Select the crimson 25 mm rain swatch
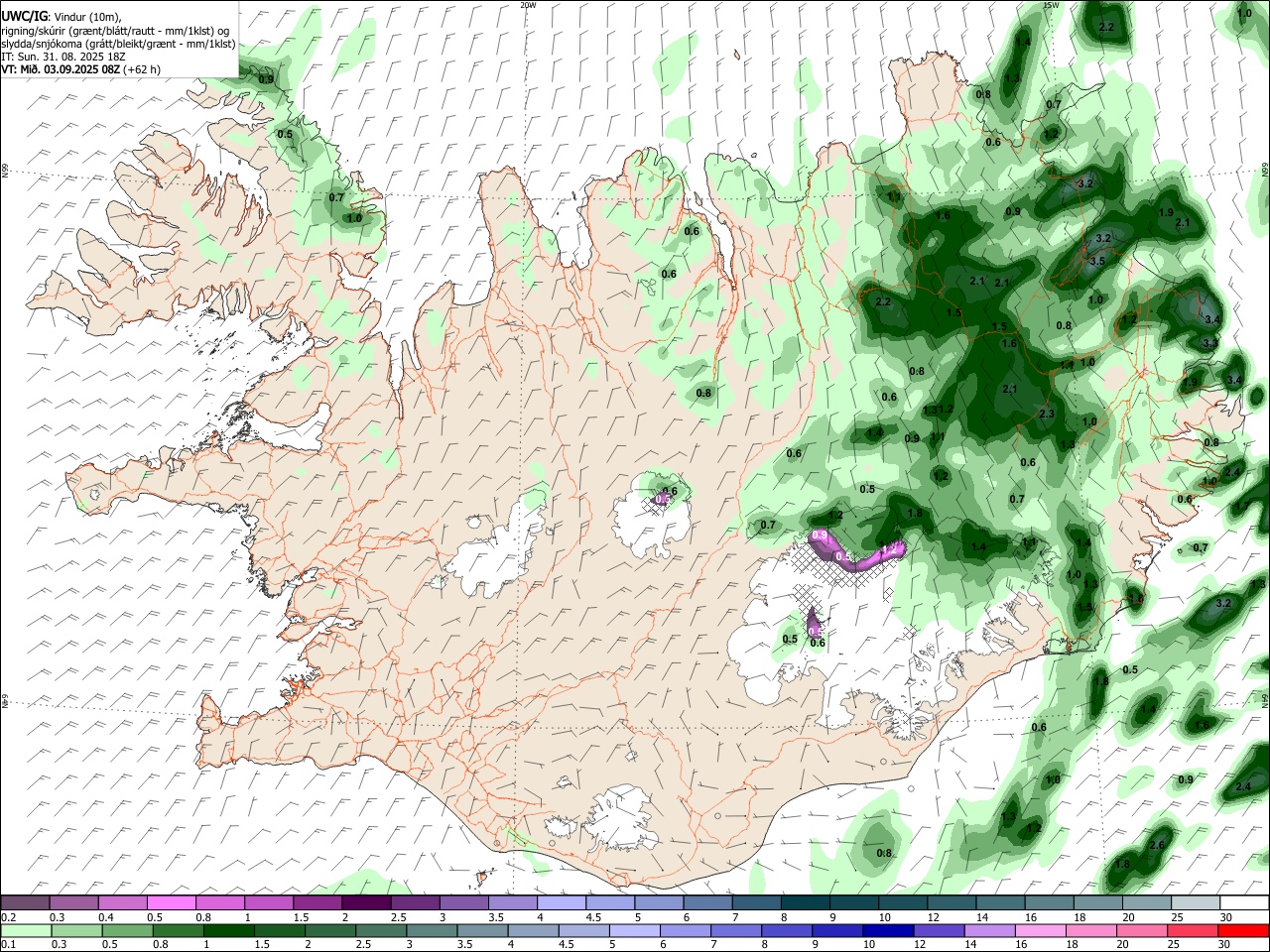 coord(1195,930)
